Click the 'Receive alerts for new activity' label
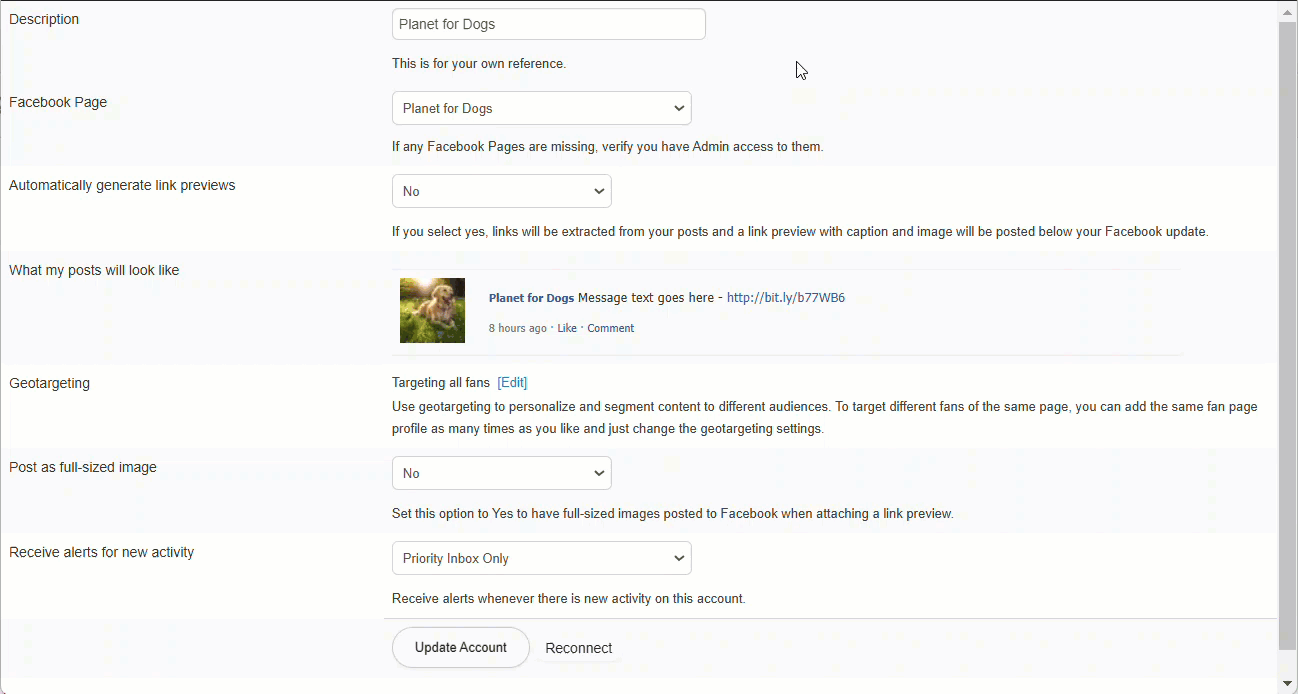This screenshot has width=1298, height=694. [x=101, y=552]
